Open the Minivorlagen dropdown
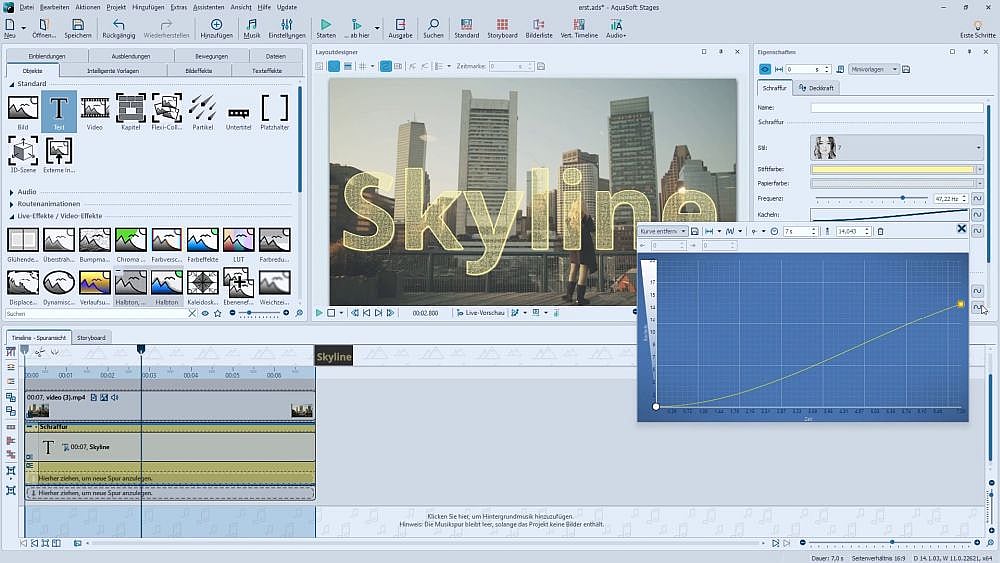The height and width of the screenshot is (563, 1000). (x=872, y=69)
